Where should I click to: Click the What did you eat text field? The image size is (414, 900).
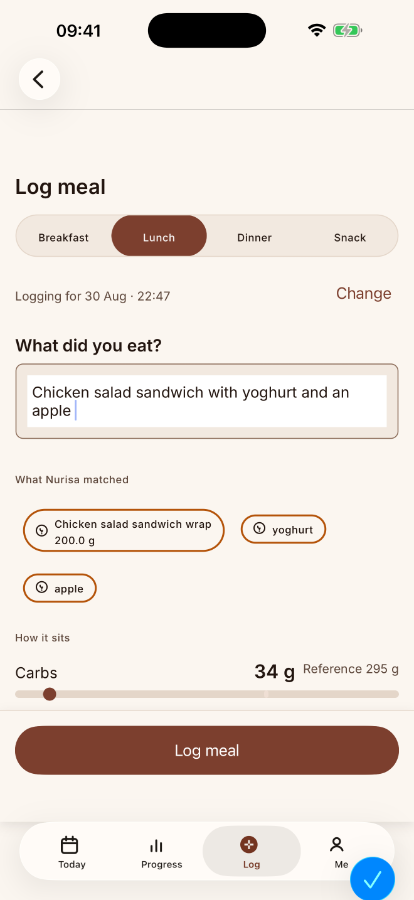[207, 401]
